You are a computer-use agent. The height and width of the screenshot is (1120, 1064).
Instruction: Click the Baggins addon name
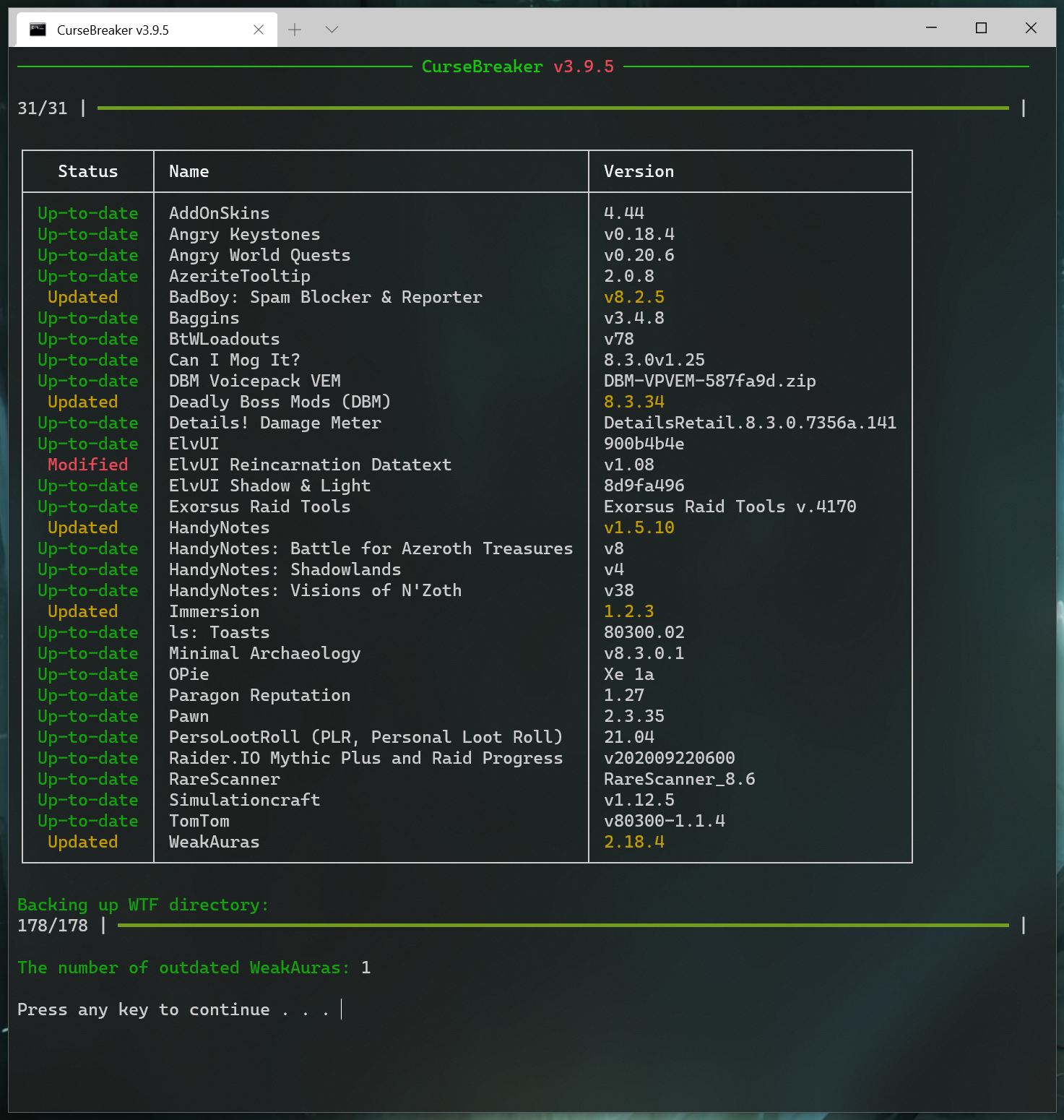[x=204, y=318]
